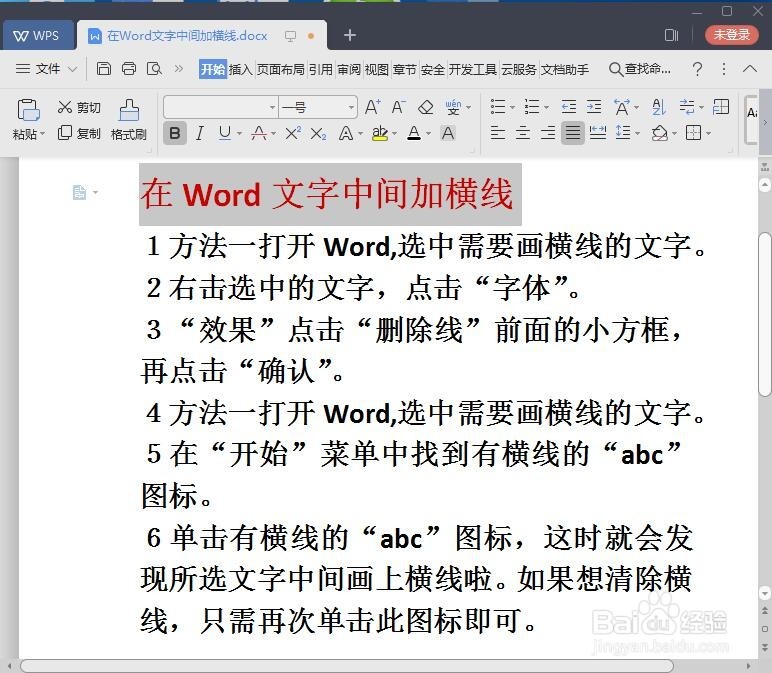Click the Document Assistant (文档助手) tab

click(565, 69)
